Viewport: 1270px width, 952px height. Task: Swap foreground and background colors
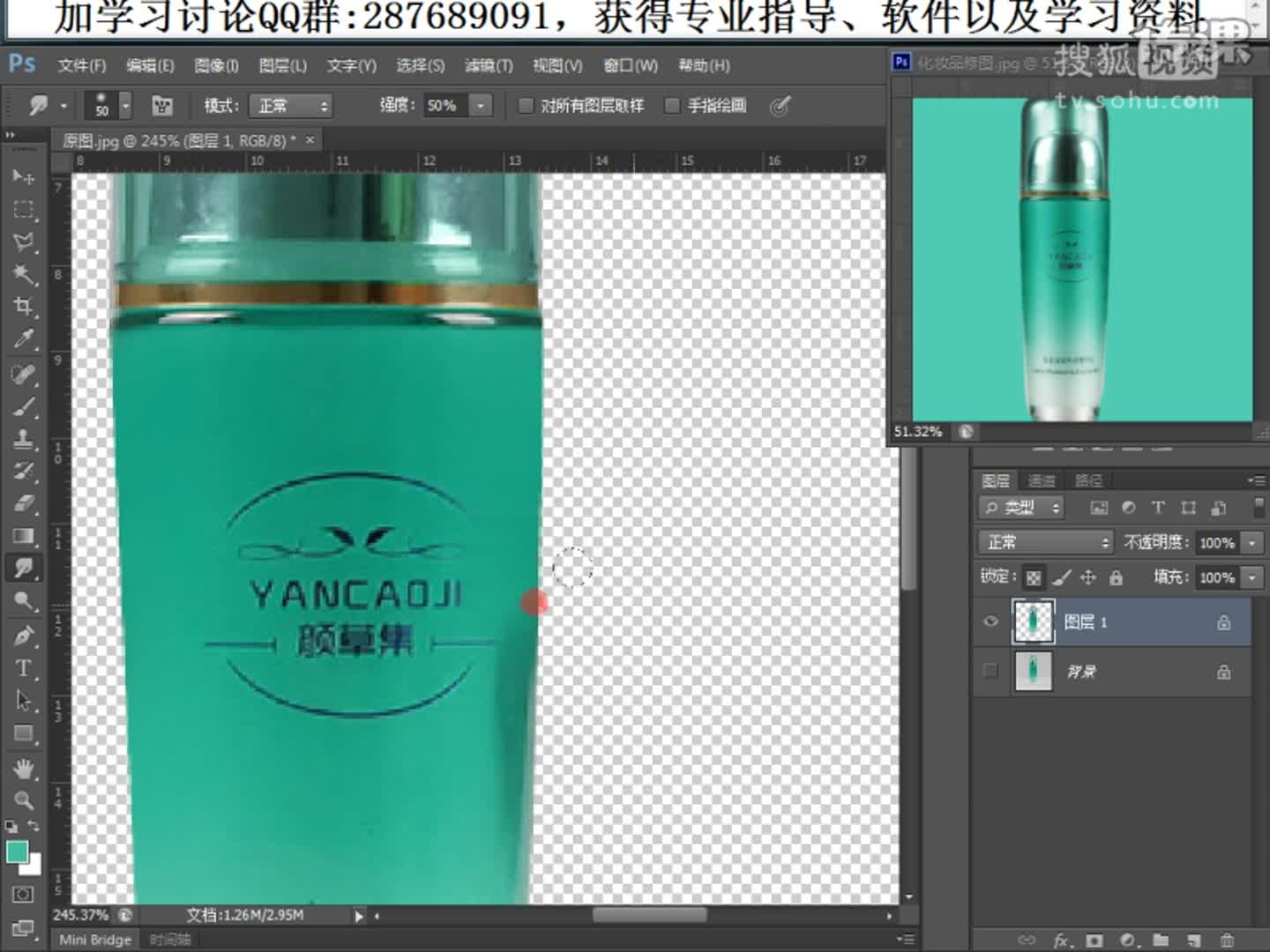pyautogui.click(x=34, y=826)
